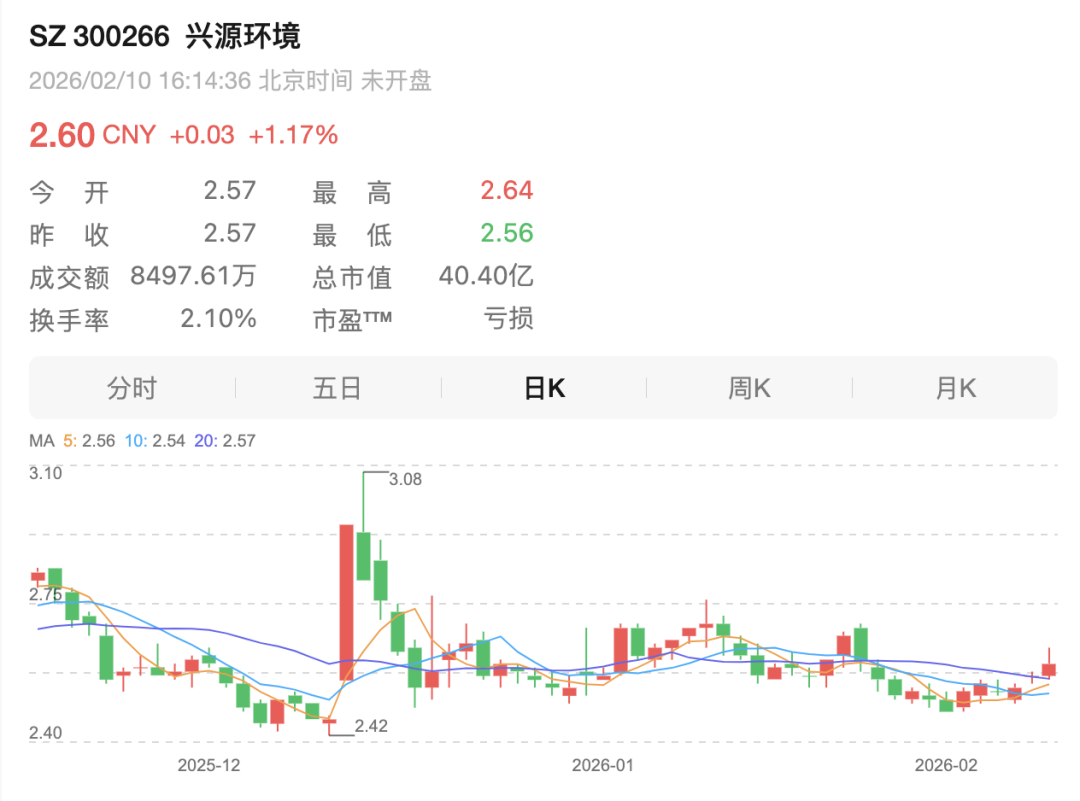Click the 2026-01 date axis label
The width and height of the screenshot is (1080, 801).
coord(603,765)
